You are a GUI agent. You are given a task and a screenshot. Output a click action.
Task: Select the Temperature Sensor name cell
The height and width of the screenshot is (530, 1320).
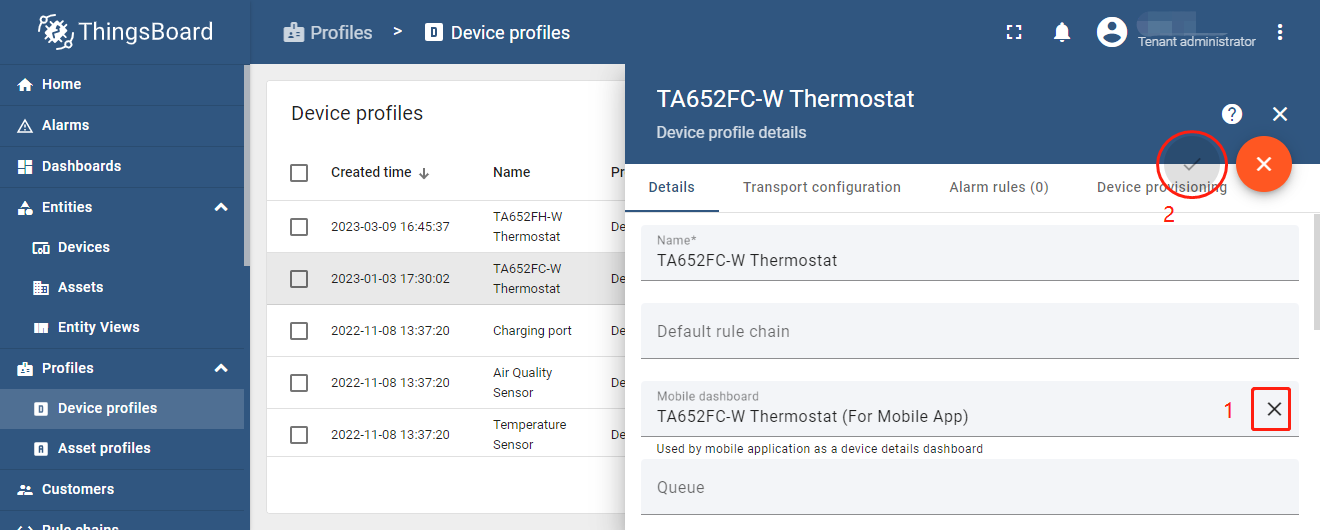point(530,435)
